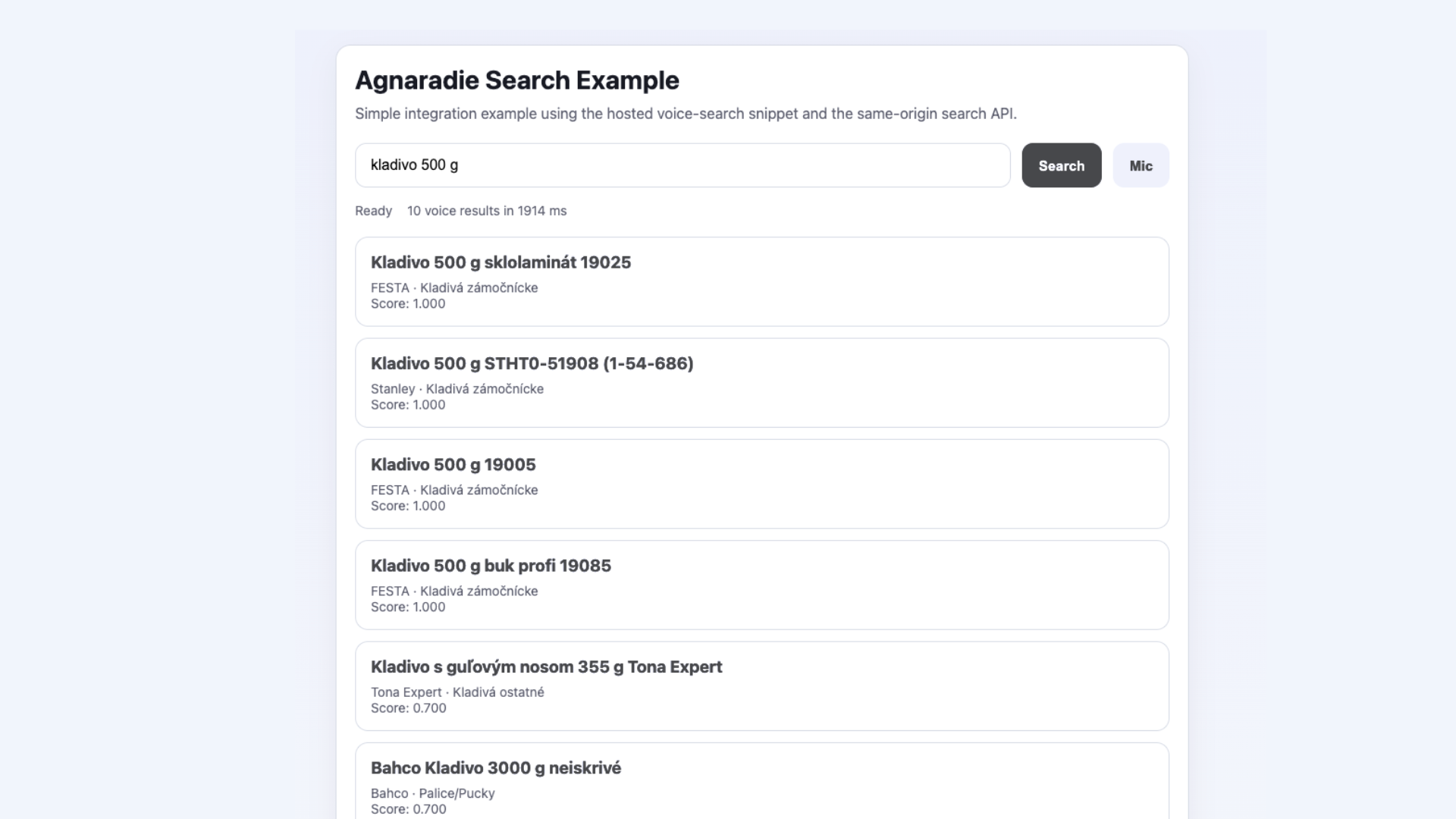Click the Tona Expert · Kladivá ostatné subtitle
The height and width of the screenshot is (819, 1456).
tap(457, 692)
